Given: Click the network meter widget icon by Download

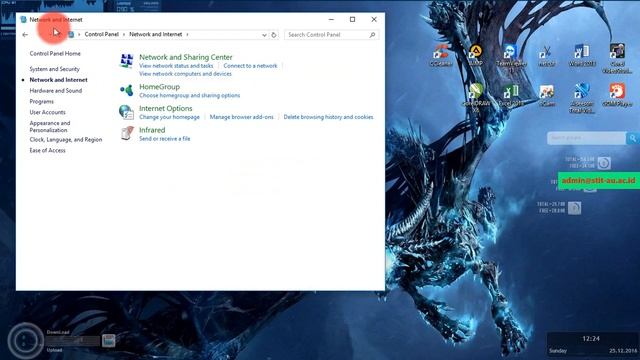Looking at the screenshot, I should tap(109, 340).
